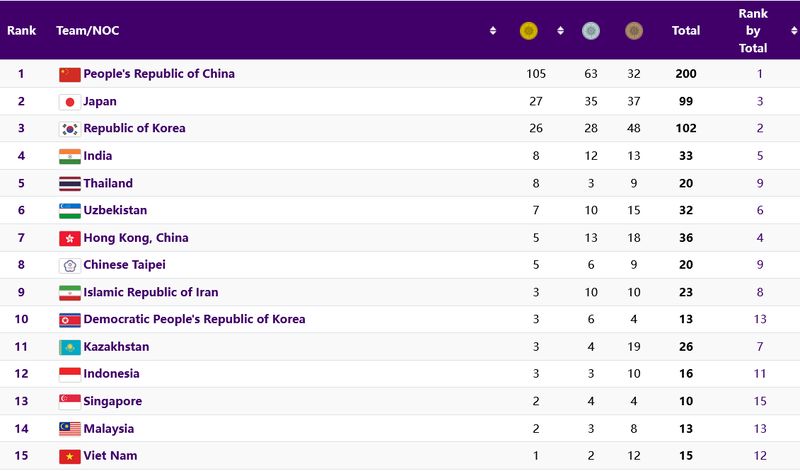Open the Japan team link
This screenshot has width=800, height=471.
click(x=100, y=101)
